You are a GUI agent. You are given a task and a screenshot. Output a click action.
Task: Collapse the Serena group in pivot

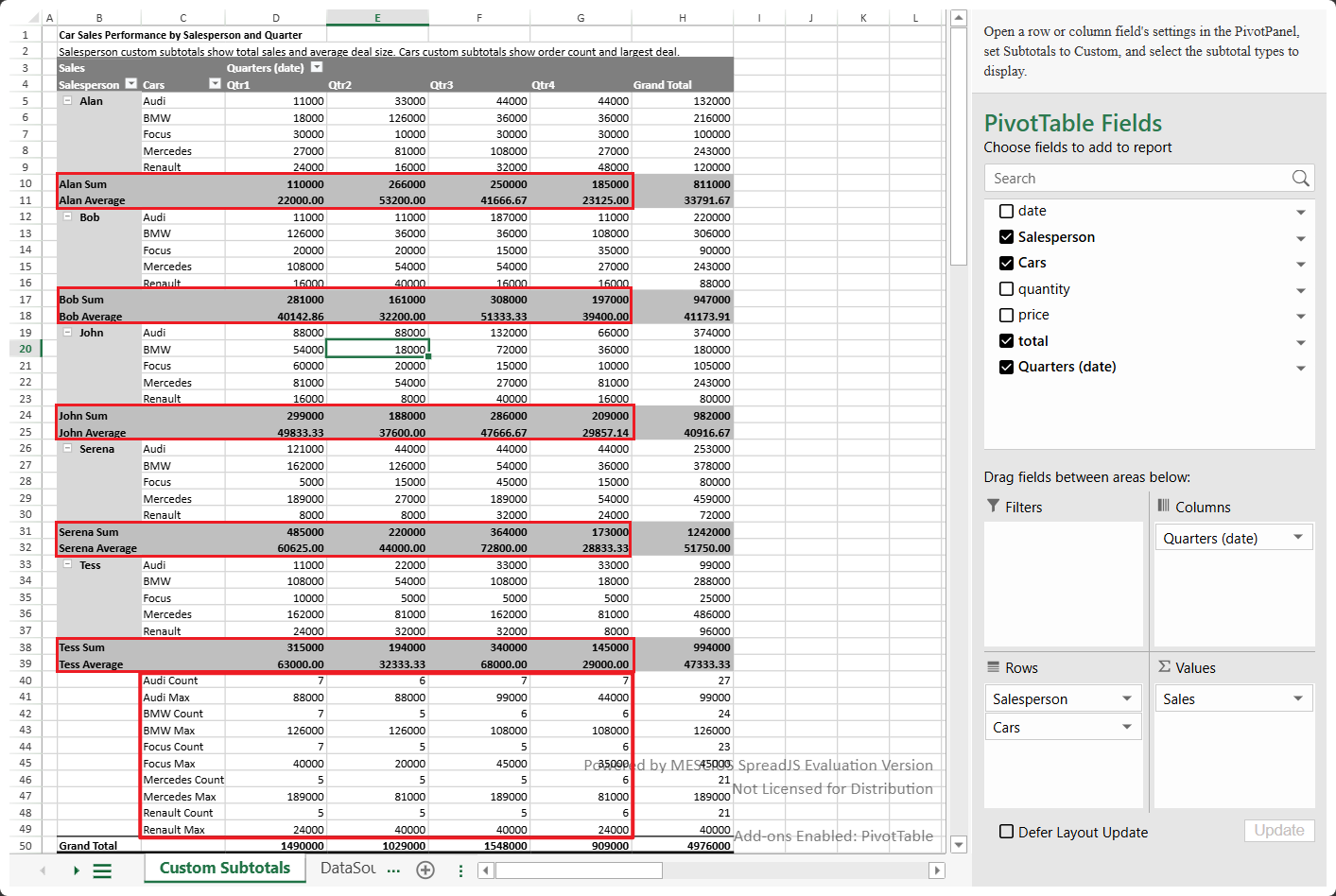[67, 449]
